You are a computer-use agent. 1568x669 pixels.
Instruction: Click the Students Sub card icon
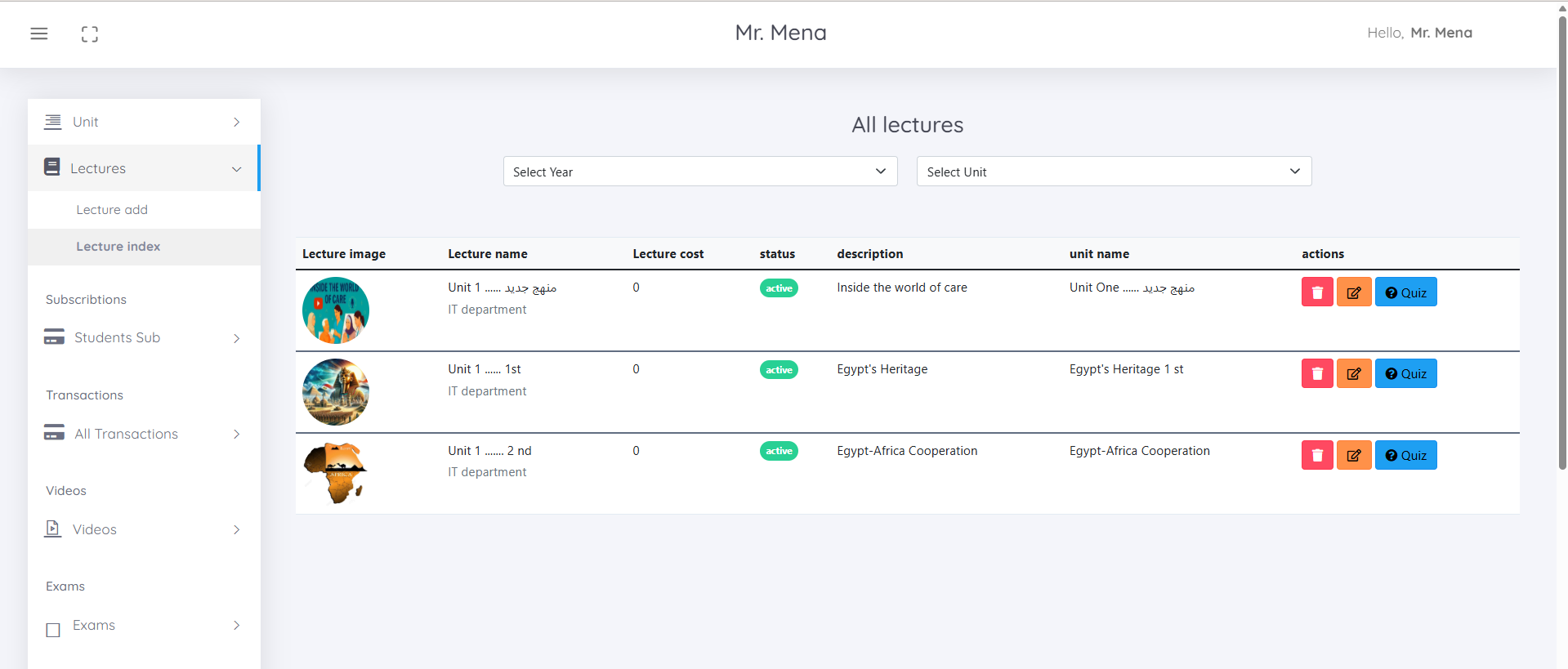point(54,337)
